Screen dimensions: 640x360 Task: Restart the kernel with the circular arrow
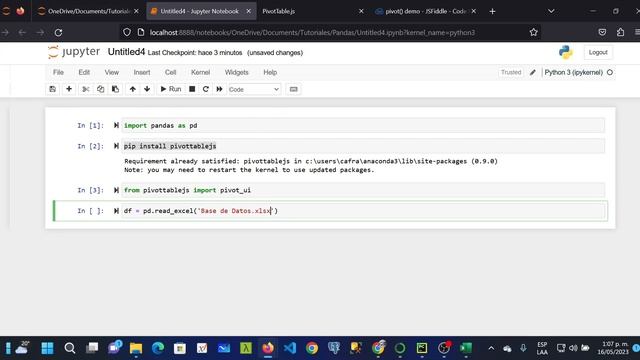tap(206, 89)
